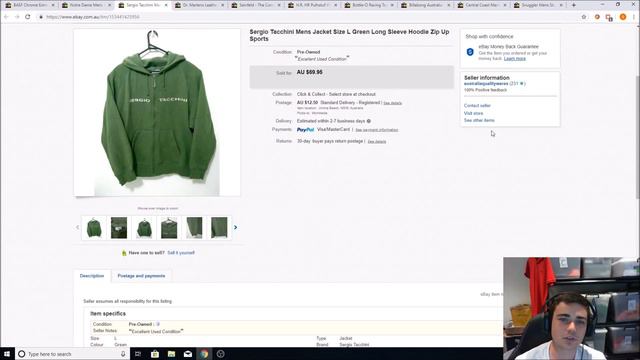Click the Visit store link
Image resolution: width=640 pixels, height=360 pixels.
click(x=473, y=113)
